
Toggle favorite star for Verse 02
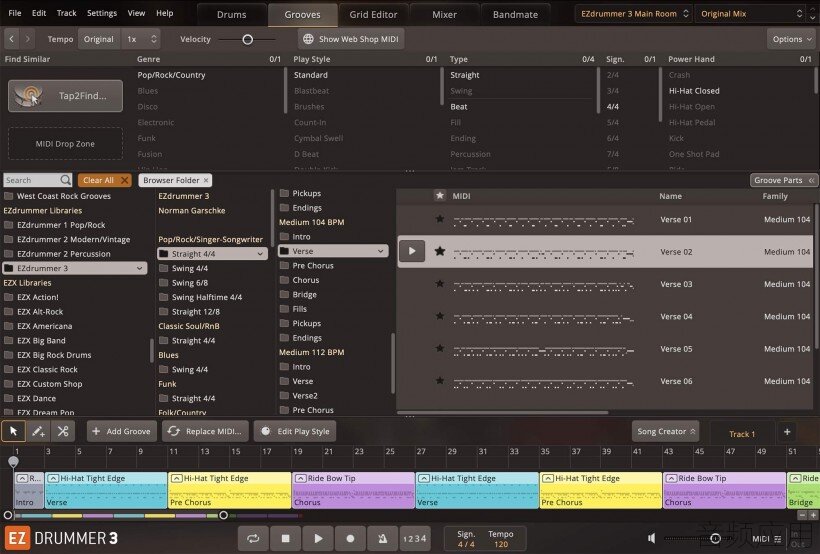(x=440, y=251)
